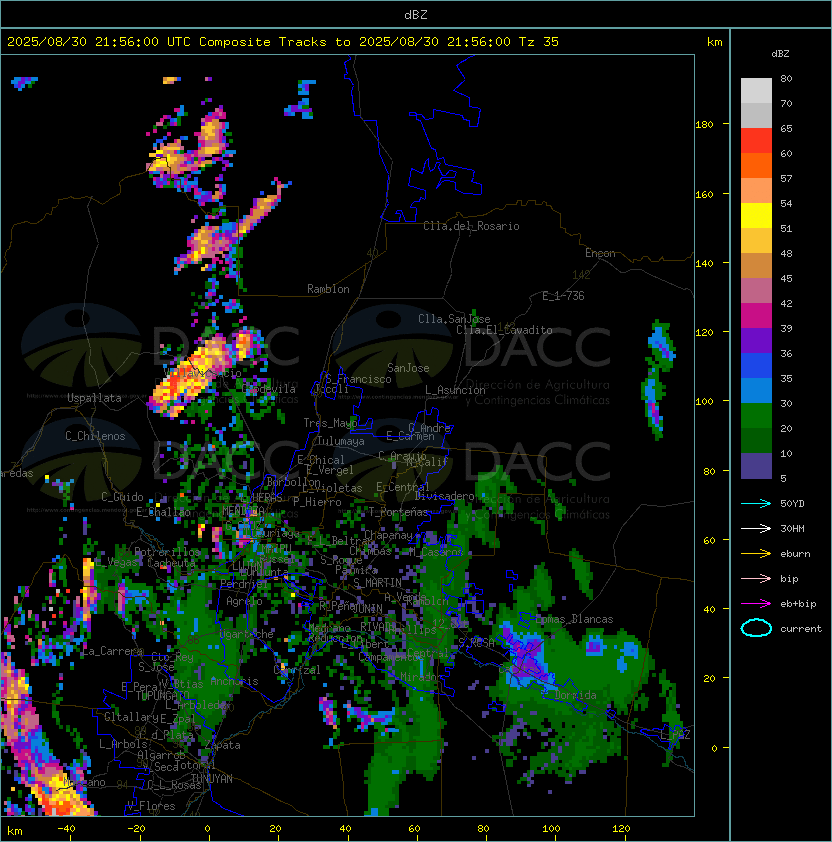
Task: Click the 'Tulumaya' map label
Action: tap(341, 441)
